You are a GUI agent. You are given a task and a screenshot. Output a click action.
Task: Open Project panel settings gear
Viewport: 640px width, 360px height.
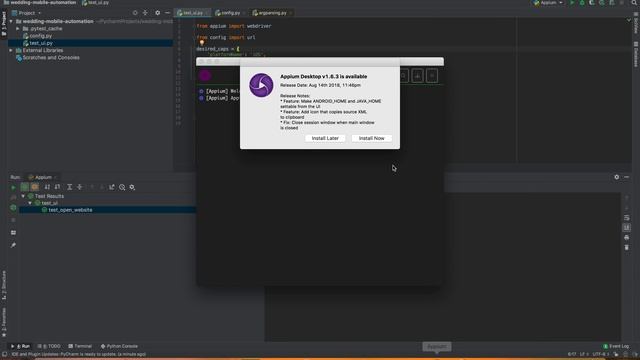pos(158,13)
